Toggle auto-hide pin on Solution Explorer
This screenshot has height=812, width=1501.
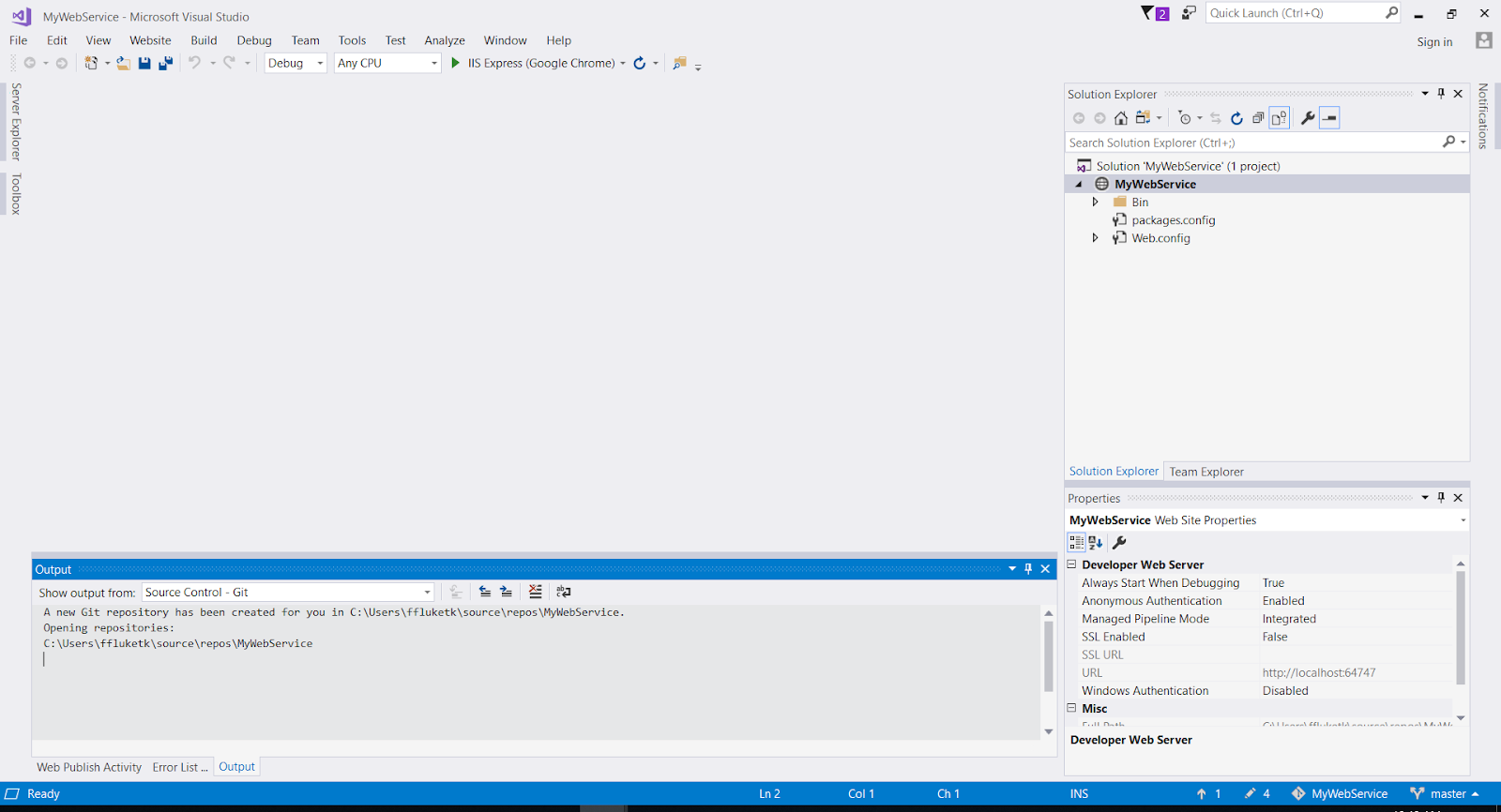pyautogui.click(x=1442, y=94)
